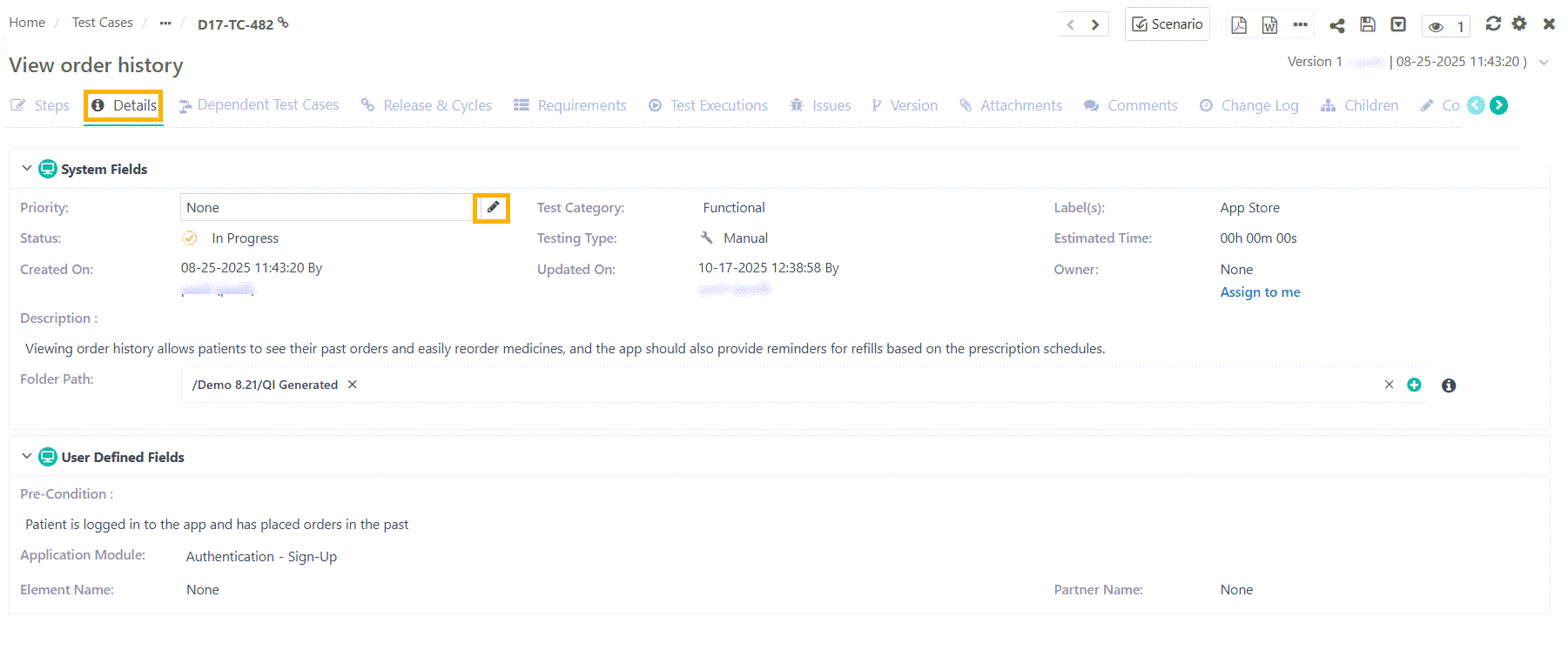The height and width of the screenshot is (650, 1568).
Task: Open the Children tab
Action: coord(1360,105)
